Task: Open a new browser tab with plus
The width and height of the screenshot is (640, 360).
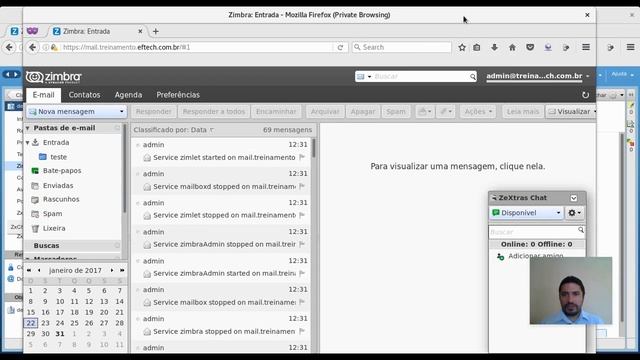Action: click(x=156, y=31)
